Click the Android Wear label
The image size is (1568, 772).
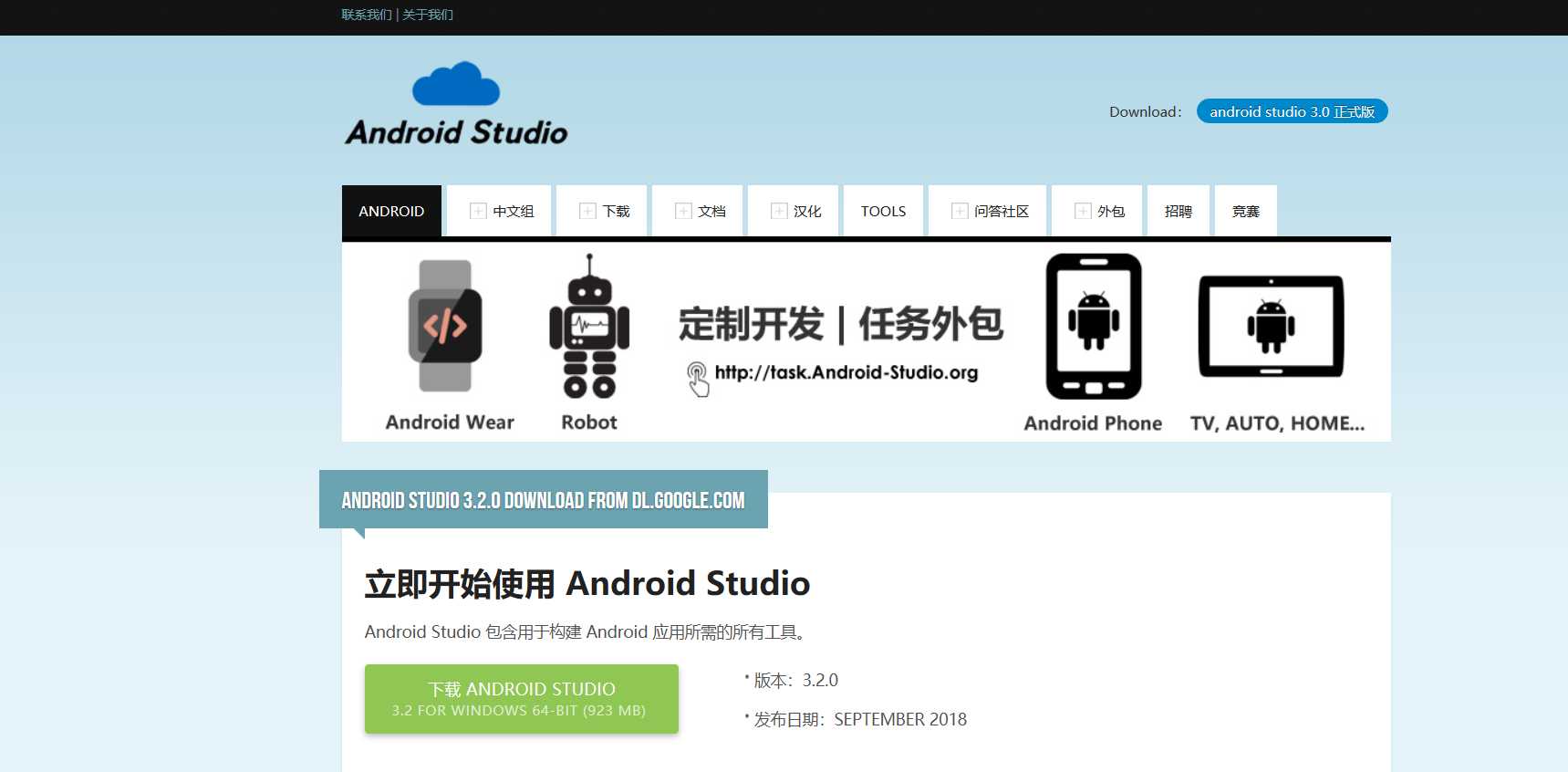450,423
